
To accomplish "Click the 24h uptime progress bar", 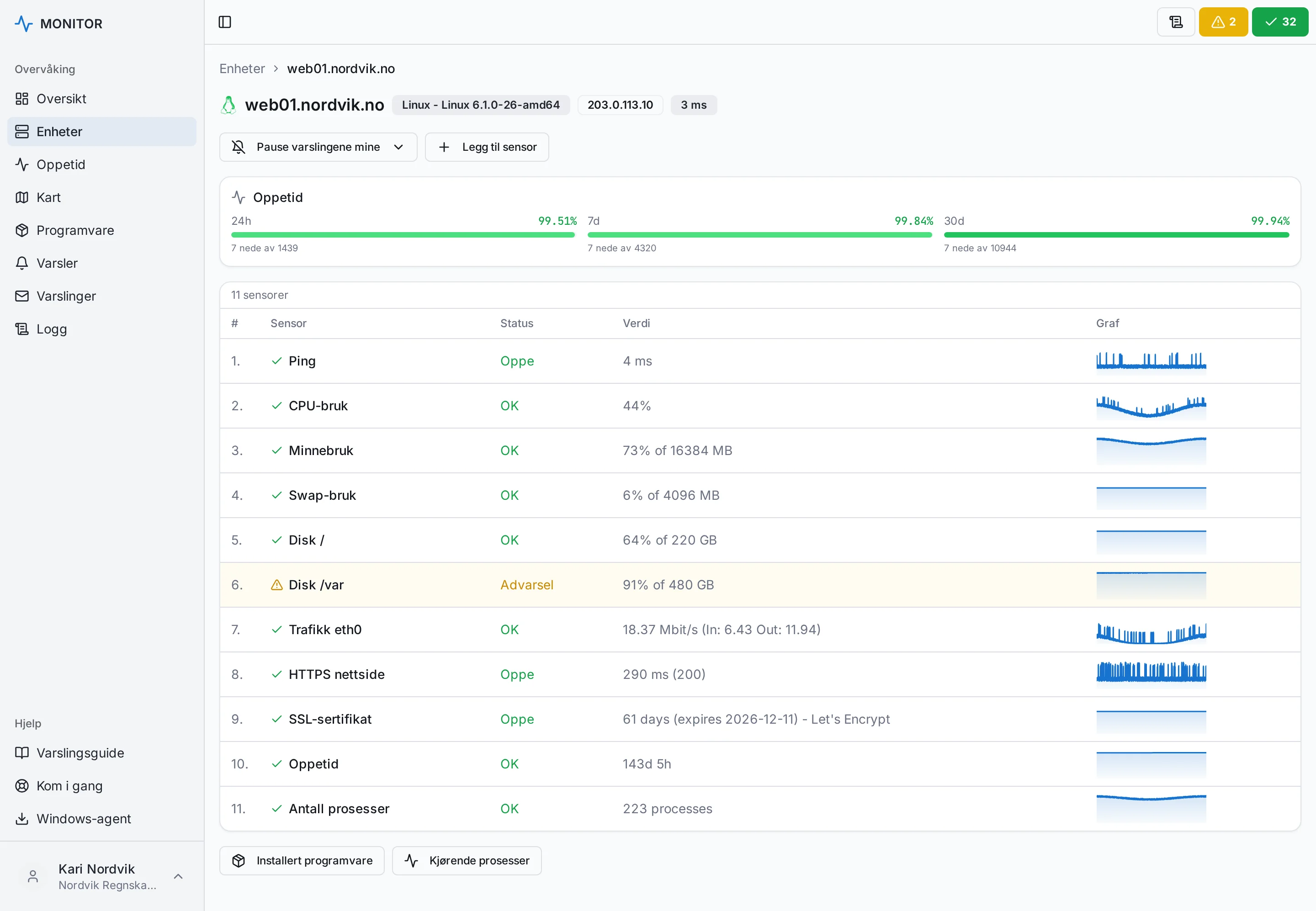I will (x=403, y=234).
